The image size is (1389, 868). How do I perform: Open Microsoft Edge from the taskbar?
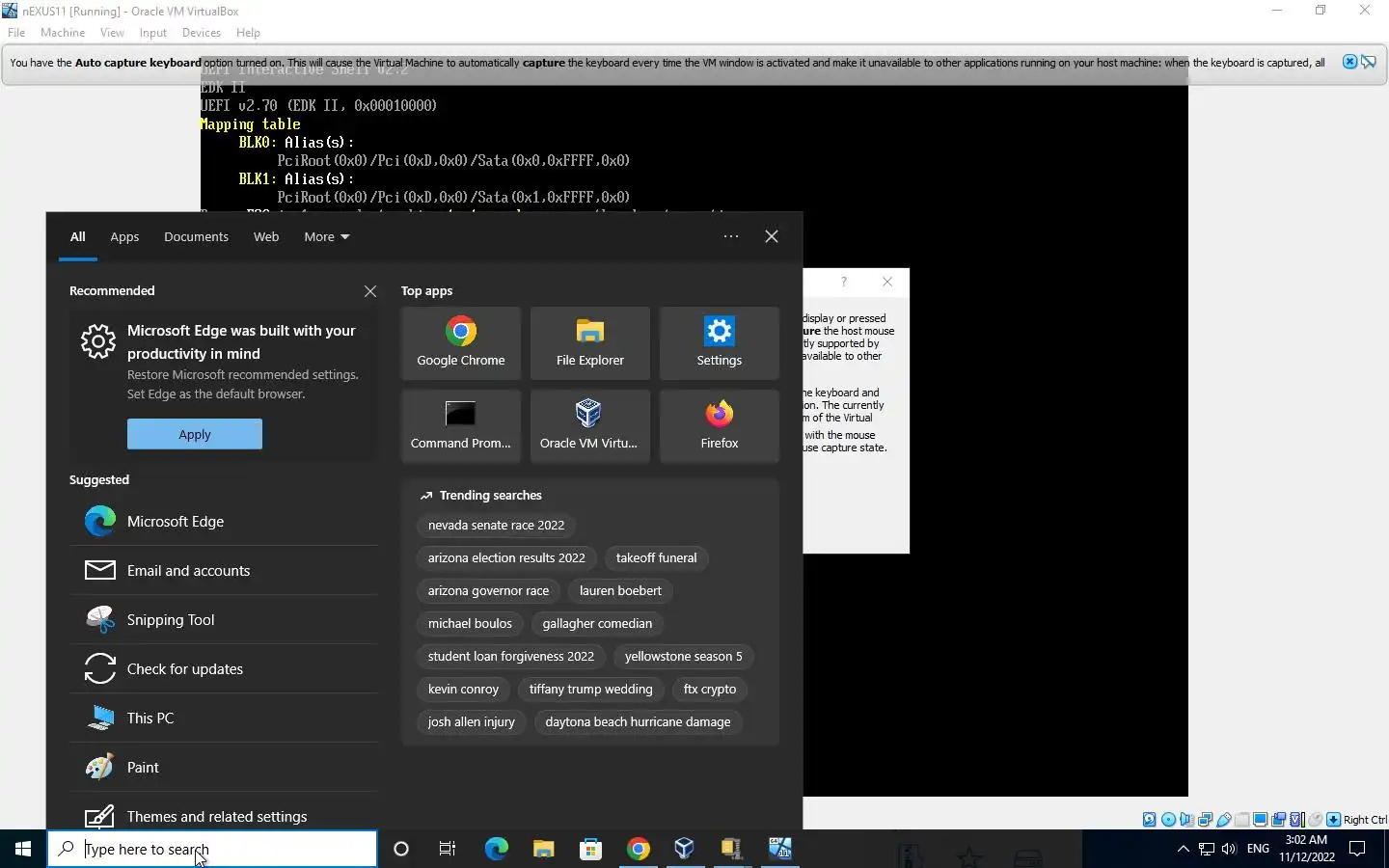[x=496, y=849]
